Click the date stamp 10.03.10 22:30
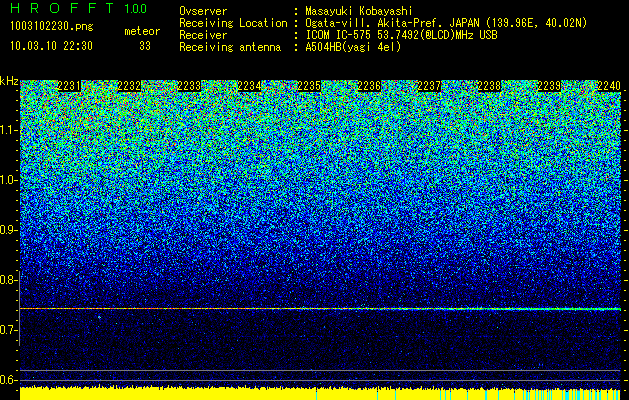 coord(51,46)
